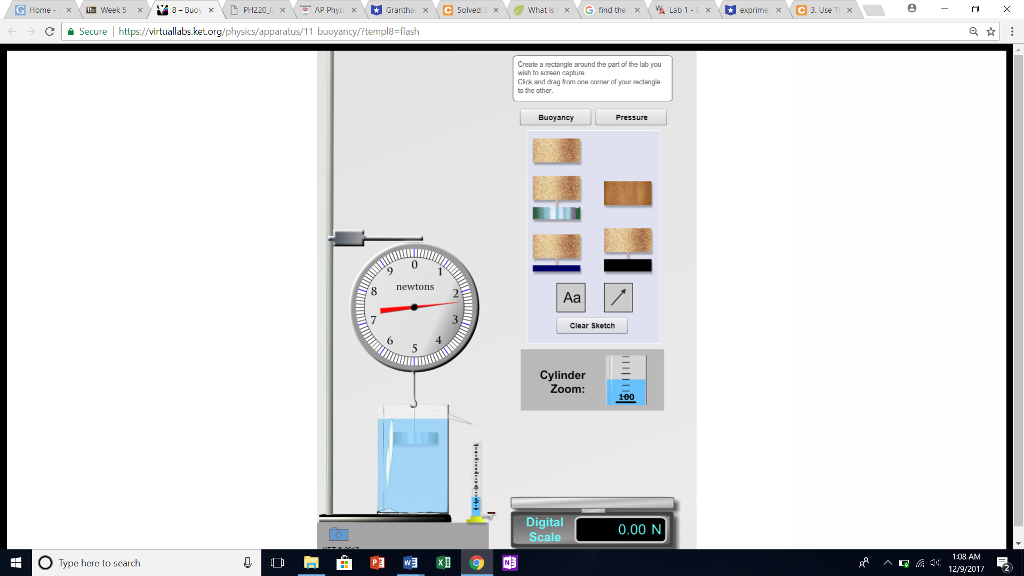Click the camera screen capture icon
Screen dimensions: 1024x576
click(x=338, y=534)
